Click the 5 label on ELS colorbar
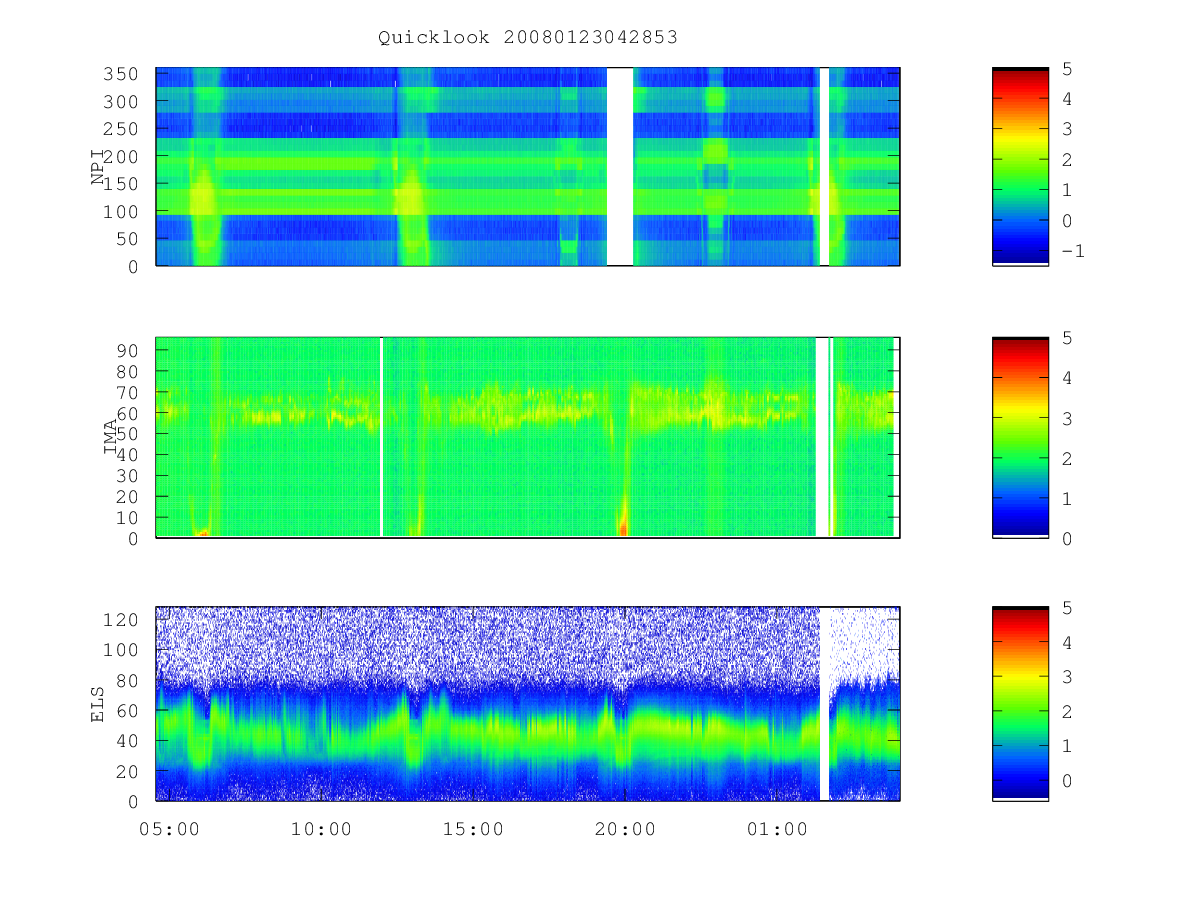Image resolution: width=1200 pixels, height=900 pixels. pyautogui.click(x=1067, y=608)
